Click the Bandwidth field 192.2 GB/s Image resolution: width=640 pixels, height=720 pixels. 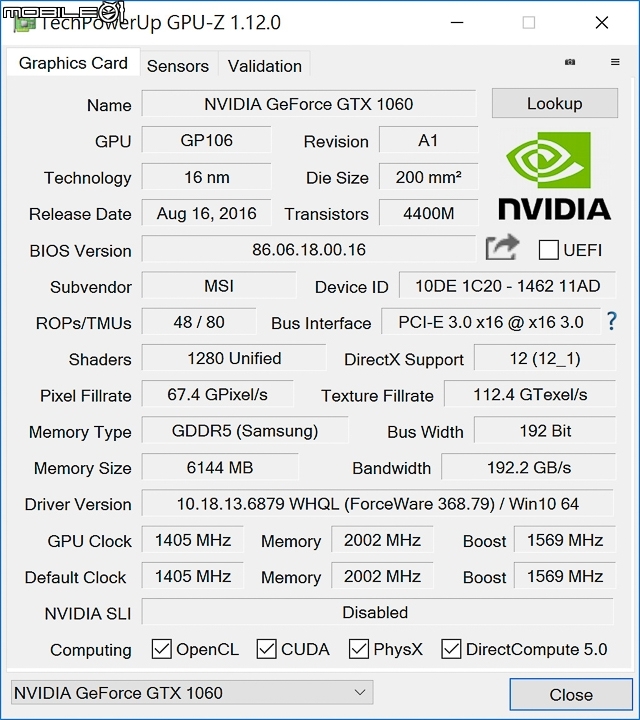[528, 467]
